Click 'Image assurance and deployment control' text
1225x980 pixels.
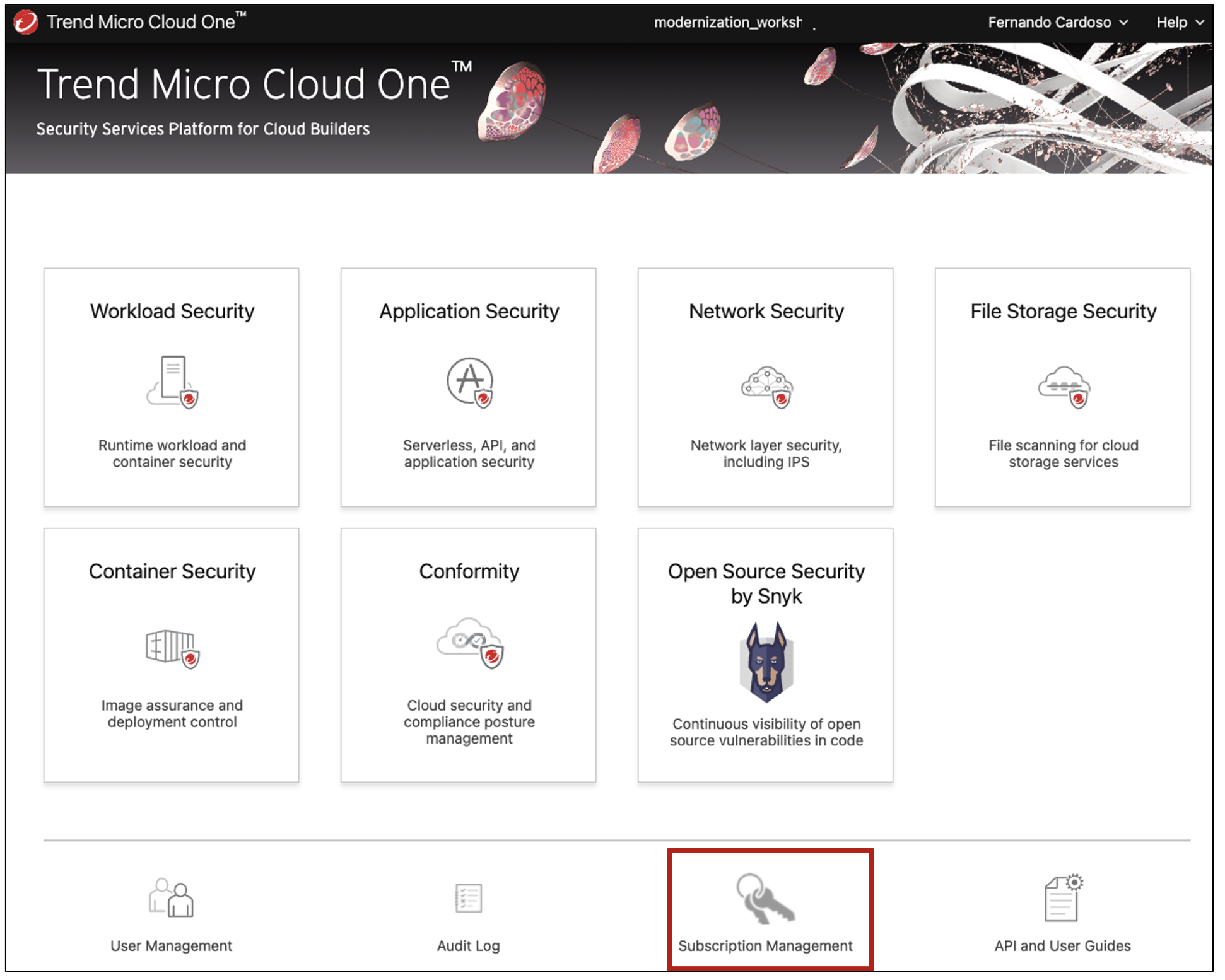pos(172,713)
